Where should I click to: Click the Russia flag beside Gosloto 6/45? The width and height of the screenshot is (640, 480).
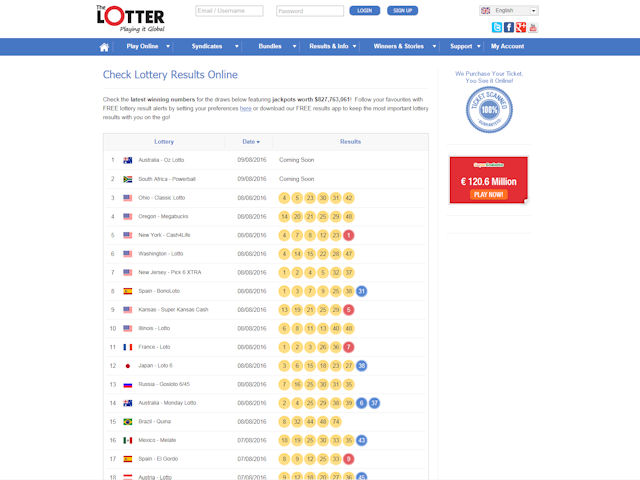pyautogui.click(x=128, y=384)
